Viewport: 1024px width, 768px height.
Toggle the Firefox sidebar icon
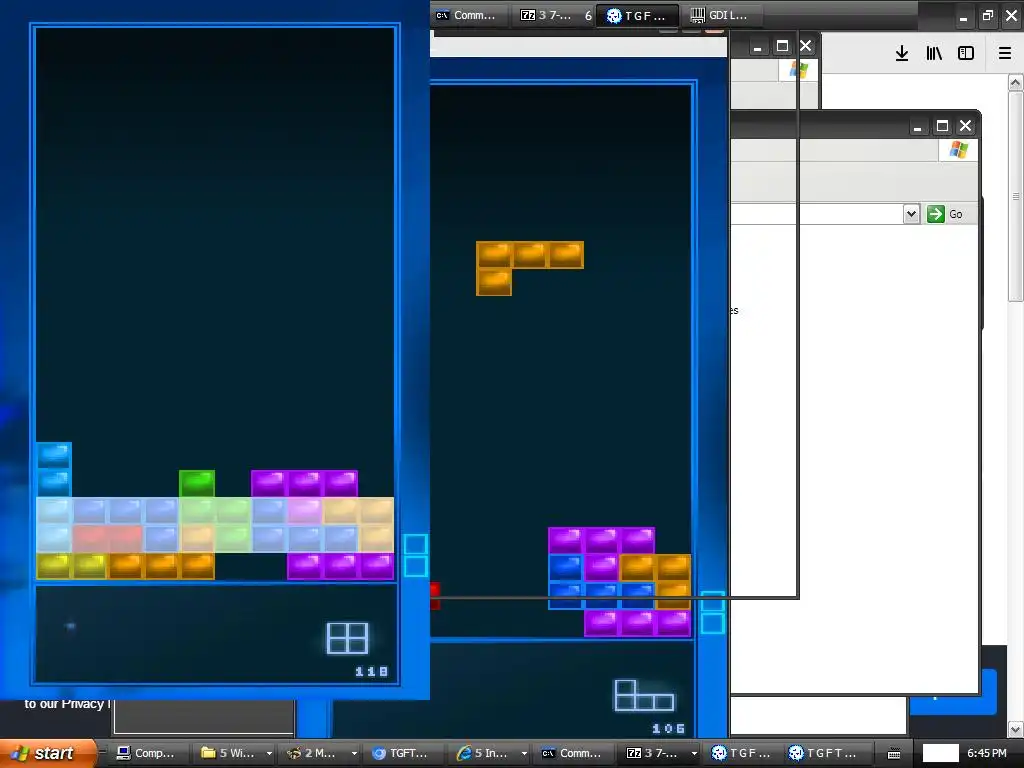tap(966, 53)
